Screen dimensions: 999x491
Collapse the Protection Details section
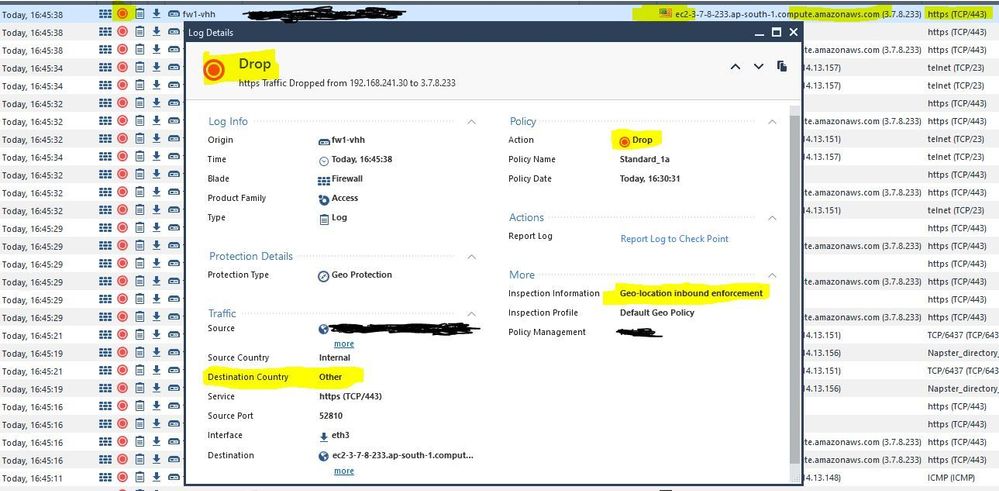[471, 256]
